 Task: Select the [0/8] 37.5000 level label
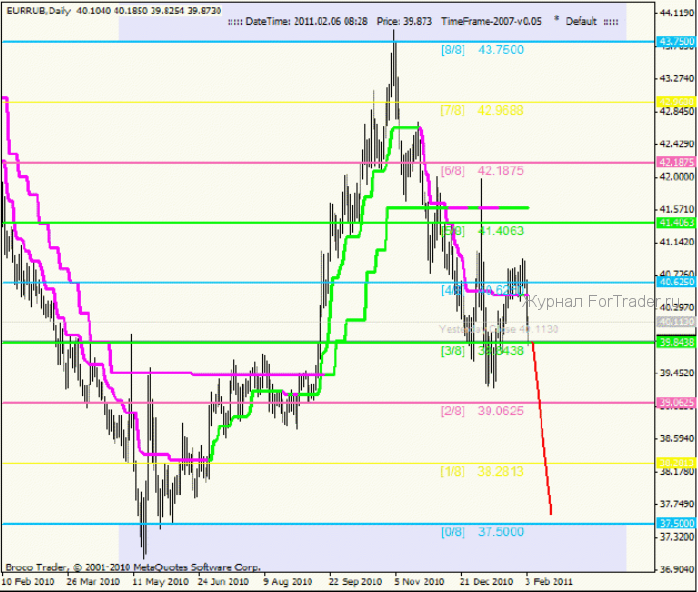[482, 531]
